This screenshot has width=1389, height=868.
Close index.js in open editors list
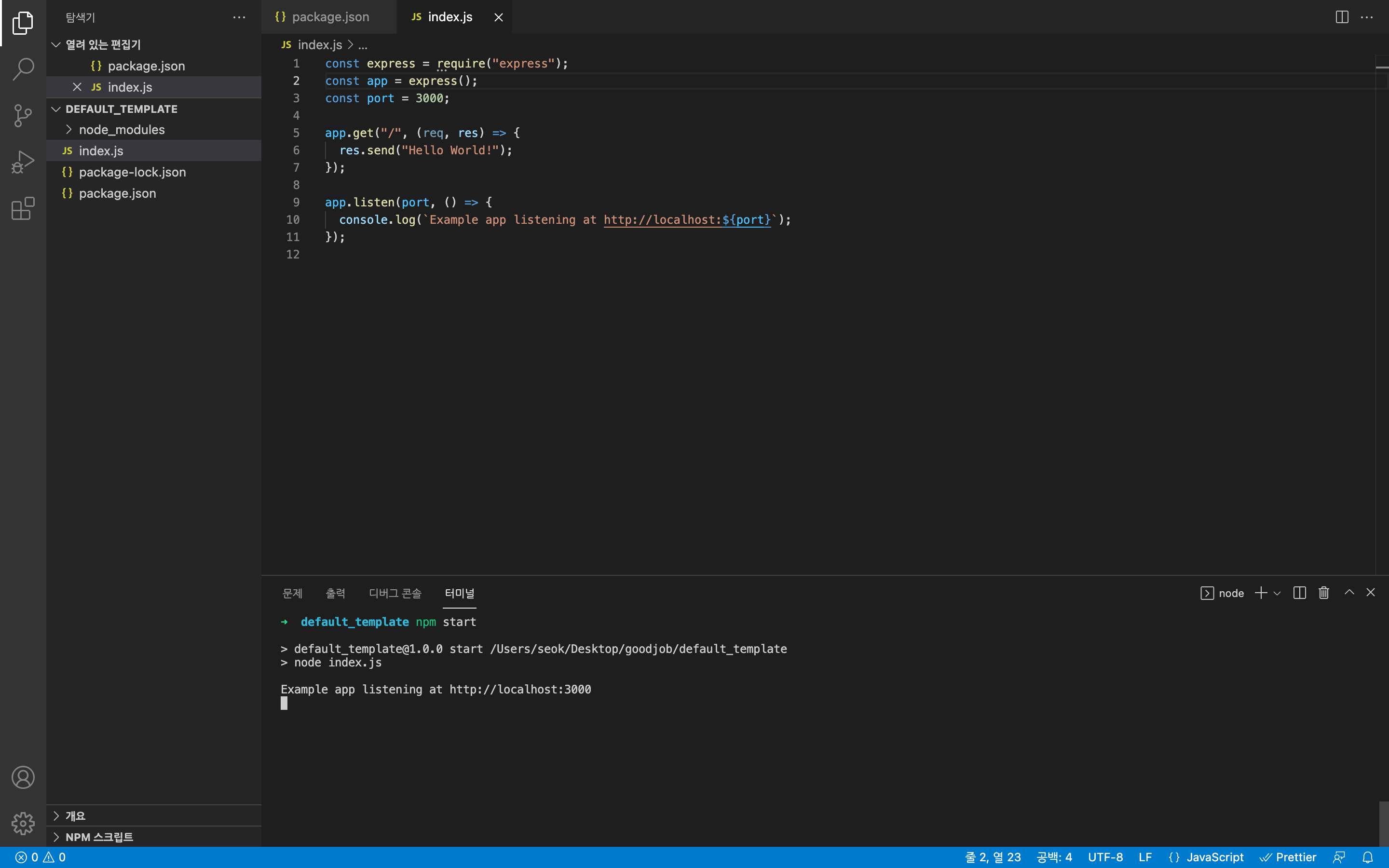click(77, 87)
